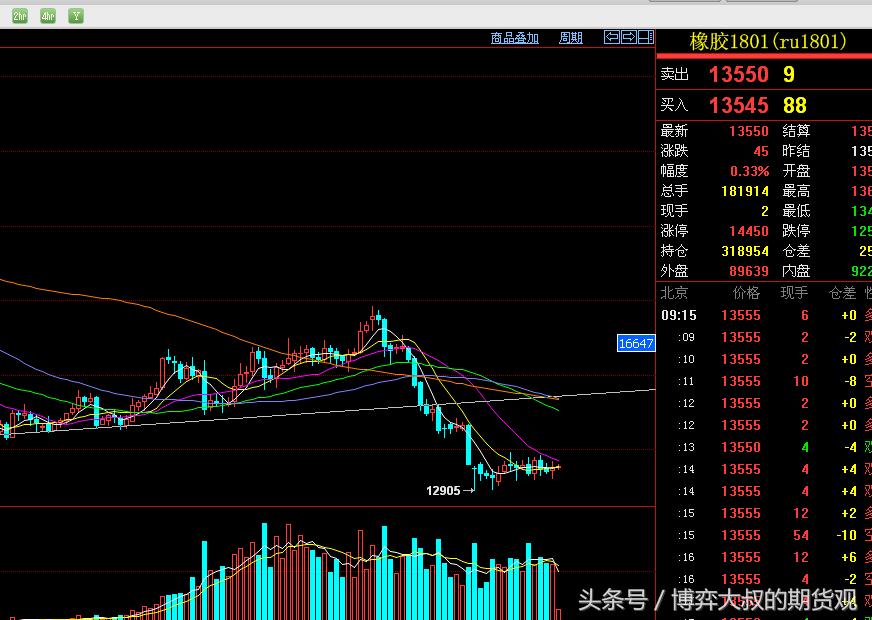
Task: Select the :13 tick row time
Action: click(x=686, y=448)
